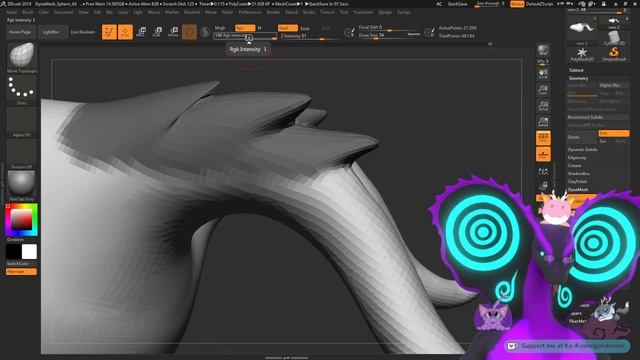Image resolution: width=640 pixels, height=360 pixels.
Task: Enable Zsub mode
Action: tap(304, 28)
